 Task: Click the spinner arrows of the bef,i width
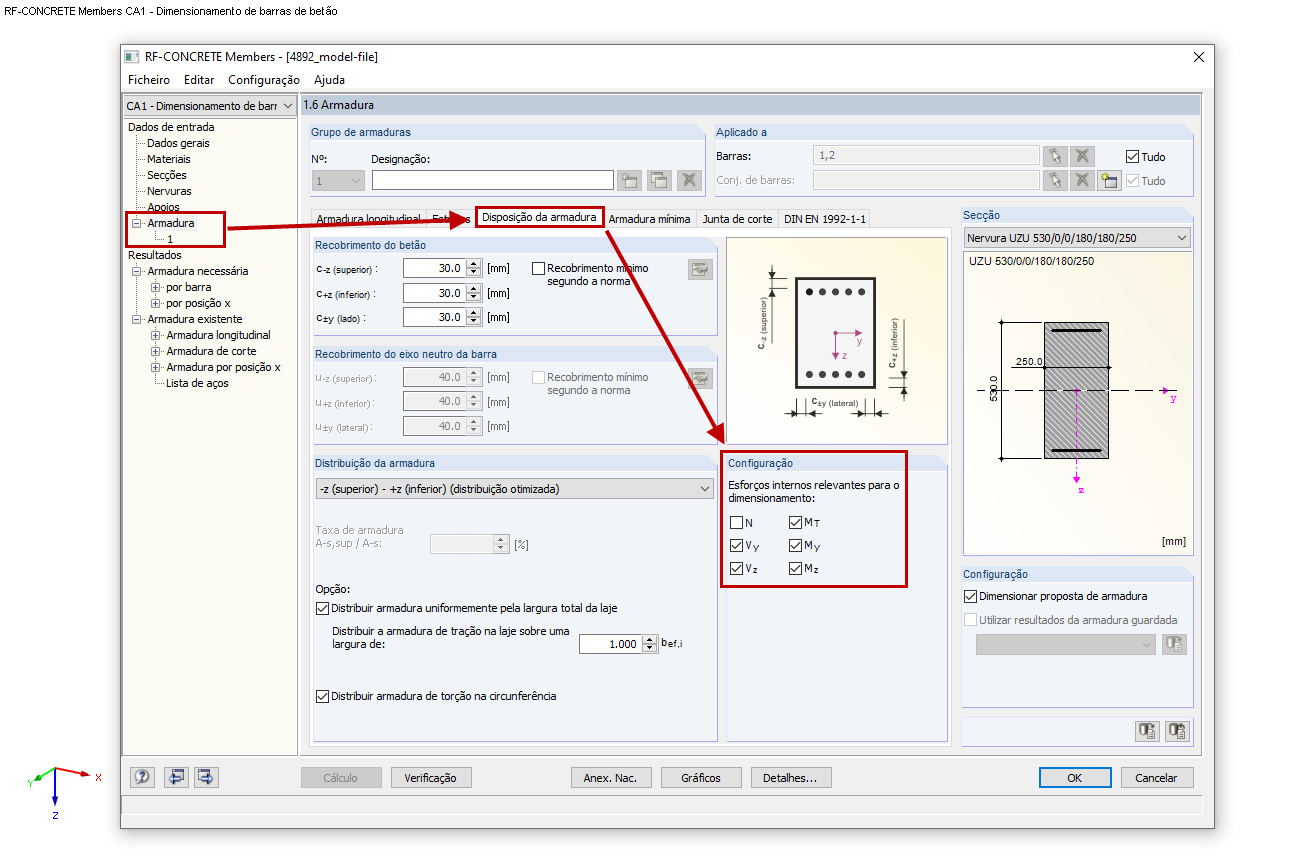point(650,644)
